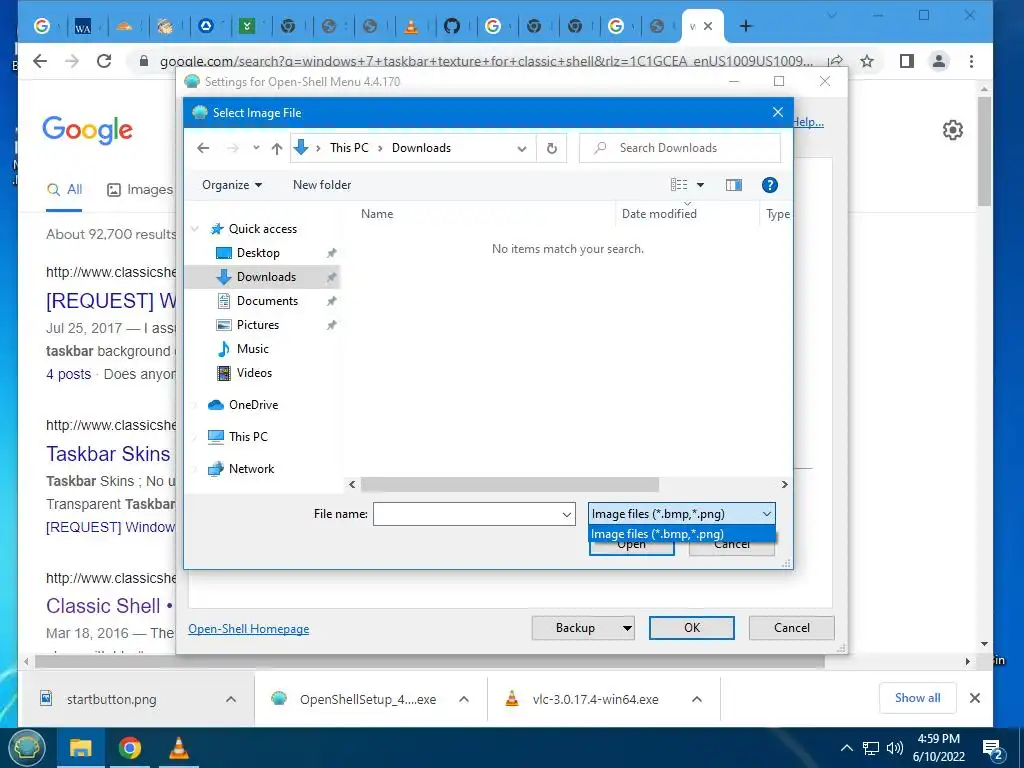Click OK in Open-Shell settings window
The width and height of the screenshot is (1024, 768).
[692, 628]
